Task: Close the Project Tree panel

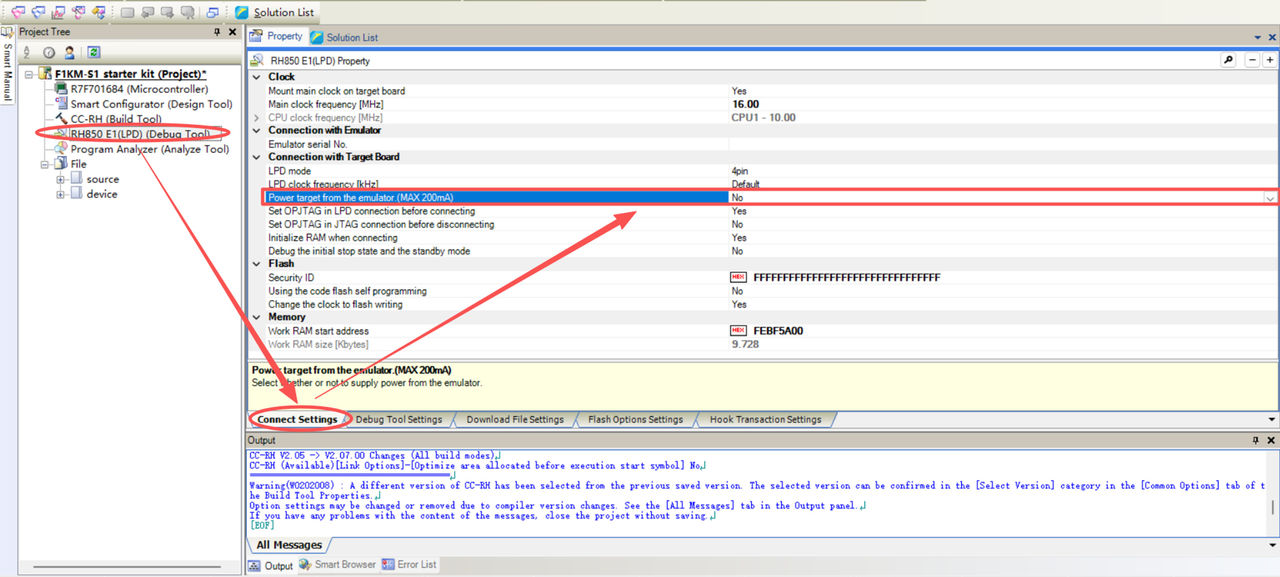Action: tap(234, 32)
